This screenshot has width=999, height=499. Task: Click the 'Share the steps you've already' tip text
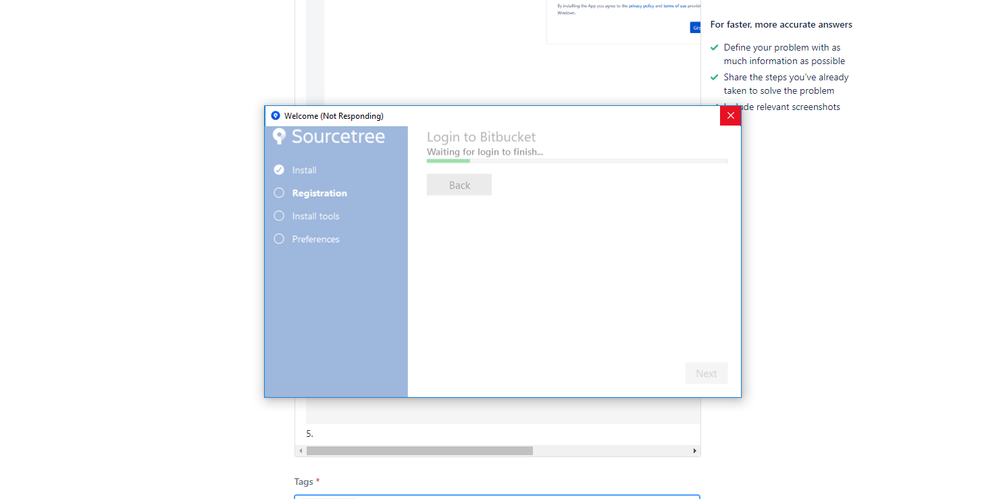[x=786, y=77]
